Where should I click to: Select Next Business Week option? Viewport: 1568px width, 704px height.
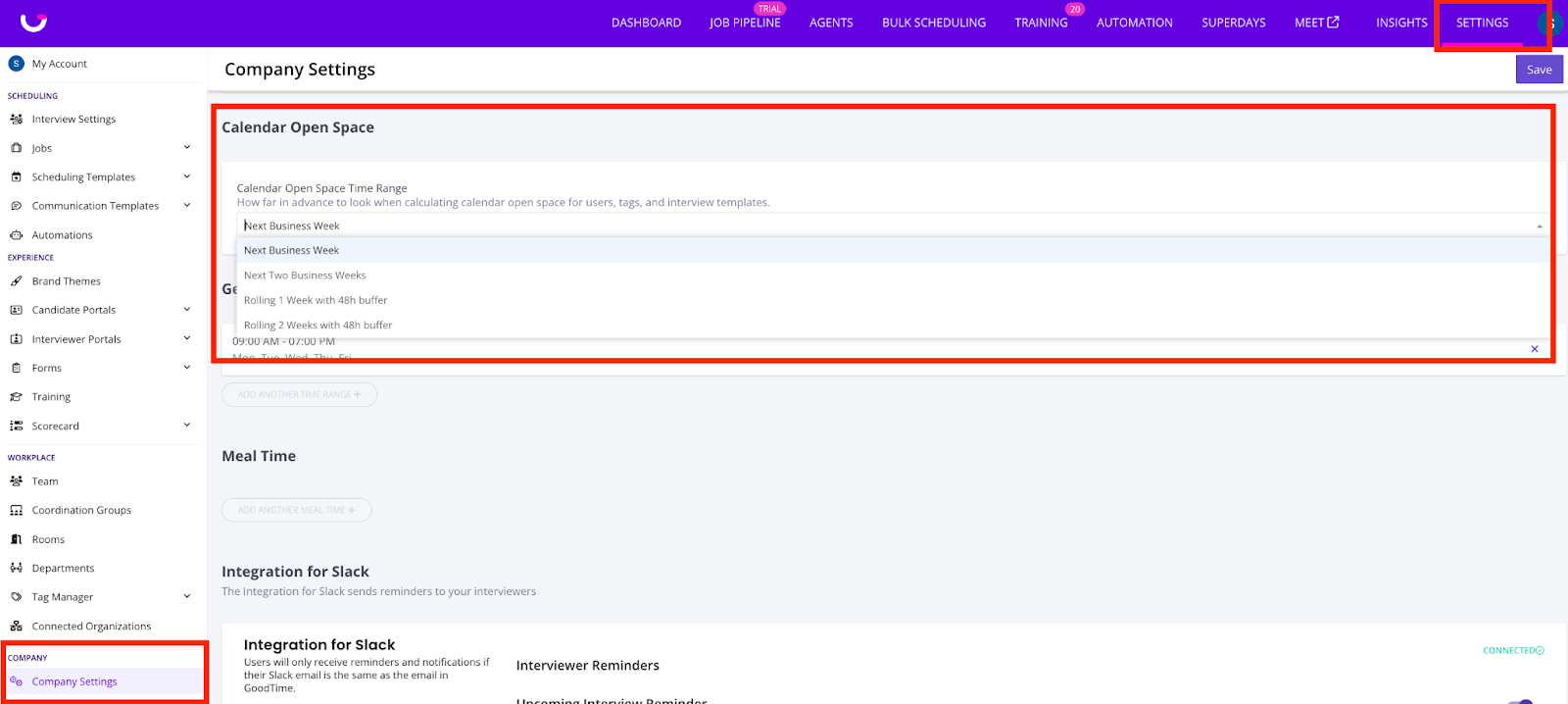(x=893, y=250)
